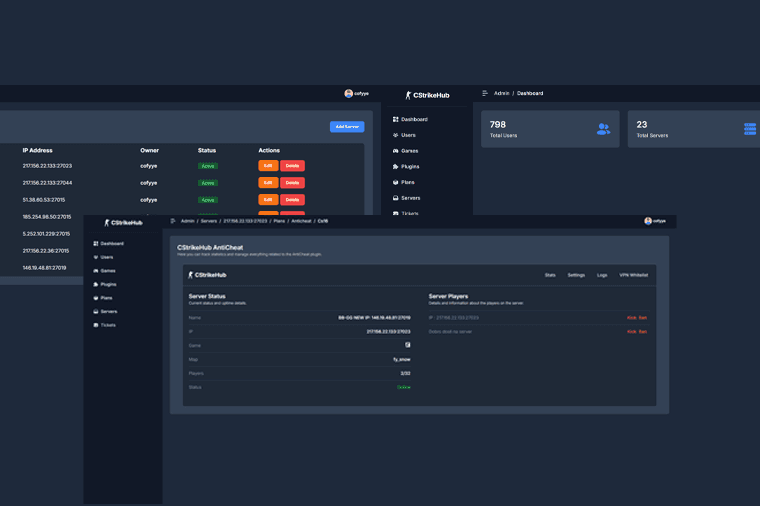Click the blue server-stack icon on the Total Servers card
This screenshot has width=760, height=506.
[x=750, y=129]
